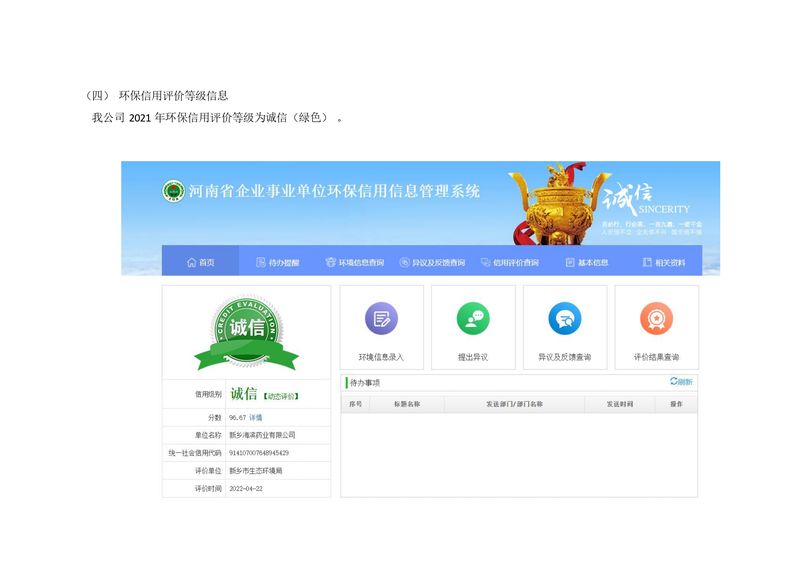Screen dimensions: 800x565
Task: Click the 标题名称 column header
Action: pos(407,404)
